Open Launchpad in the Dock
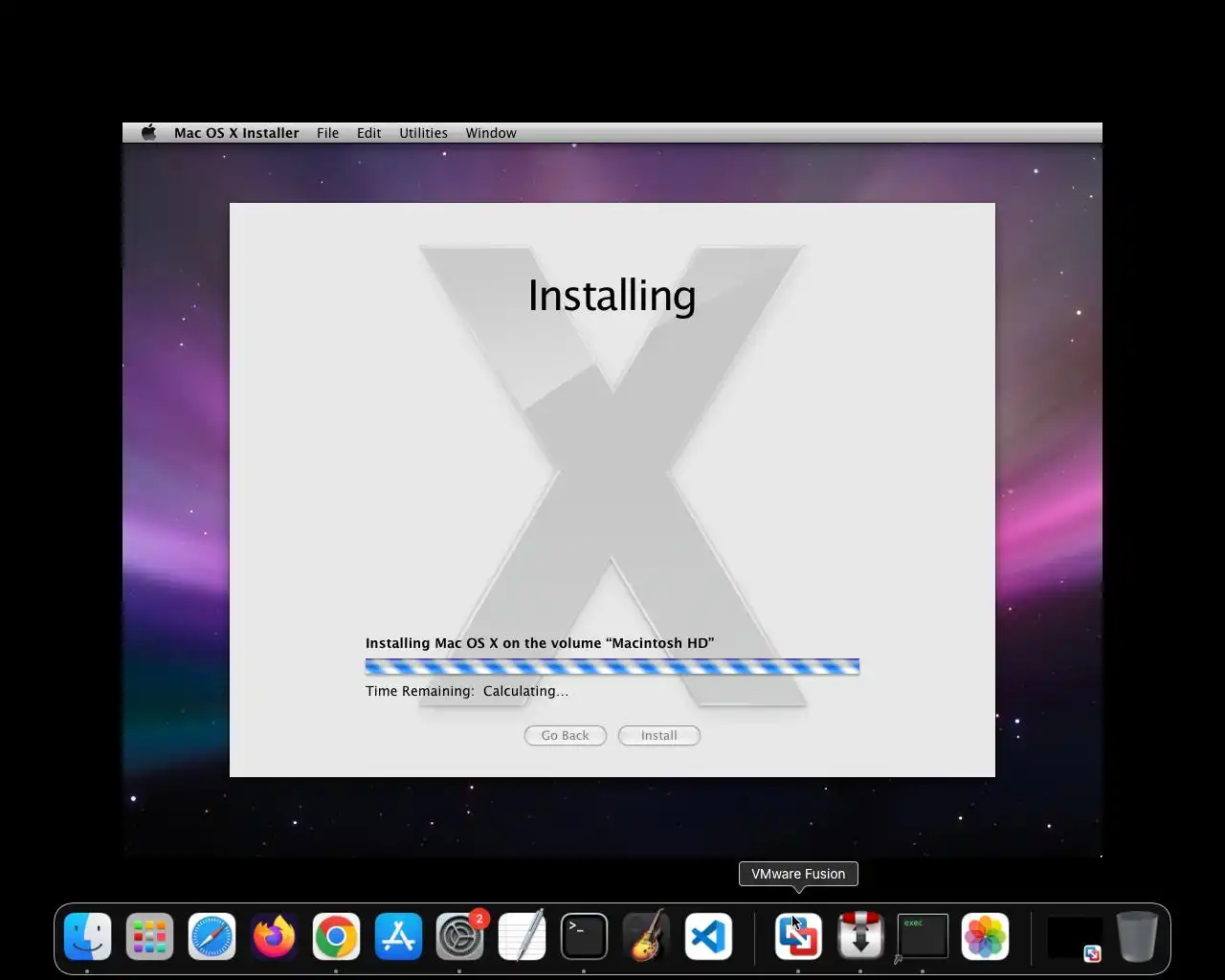Screen dimensions: 1225x980 point(149,936)
